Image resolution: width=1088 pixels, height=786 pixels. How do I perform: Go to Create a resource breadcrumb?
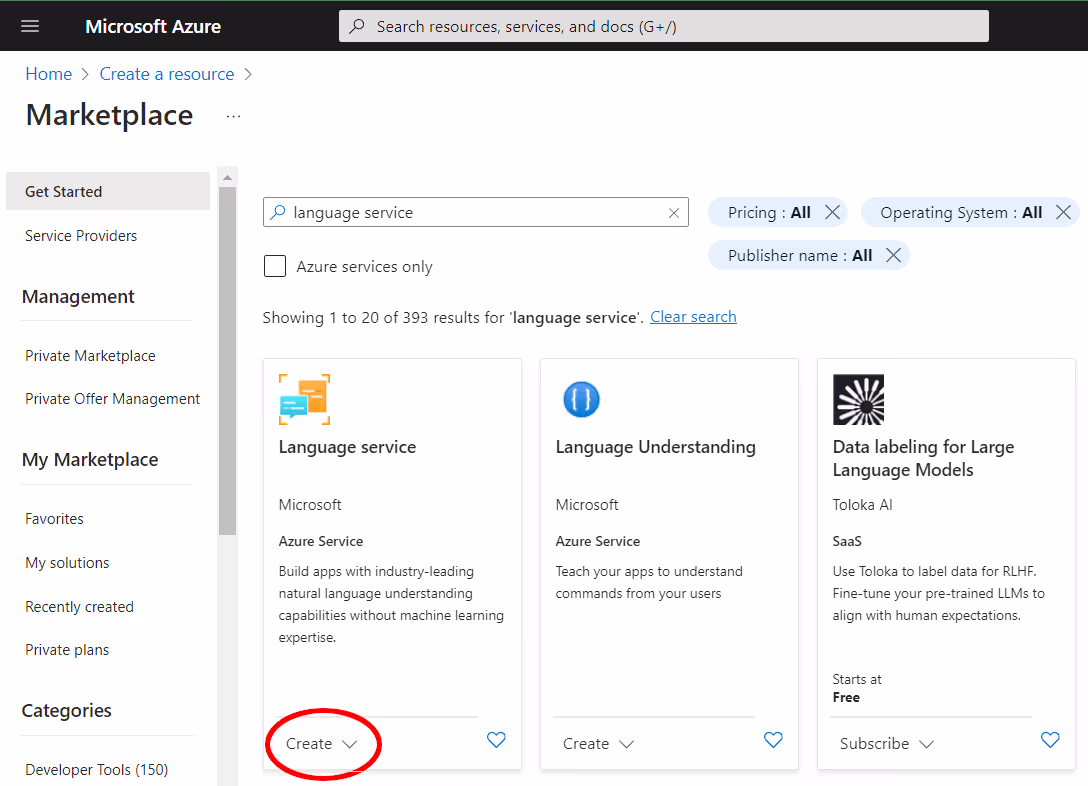pyautogui.click(x=167, y=74)
